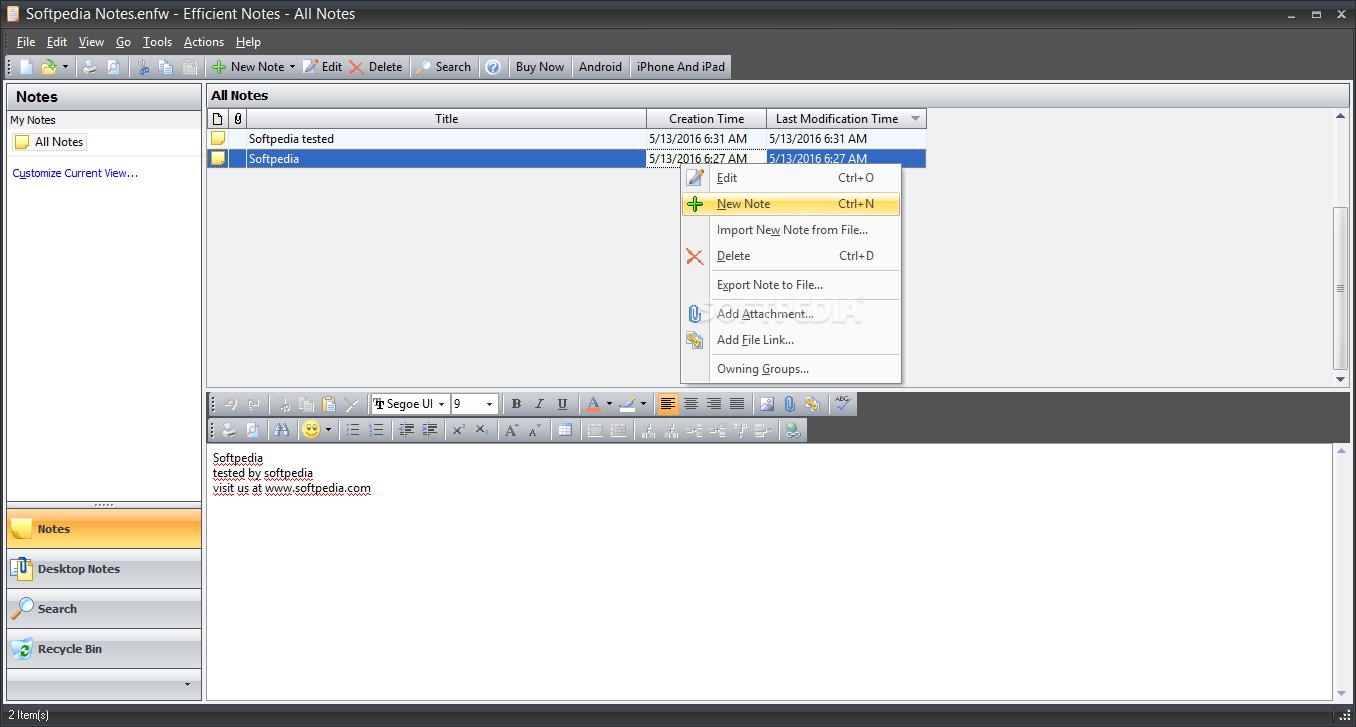Open the Tools menu

point(157,42)
